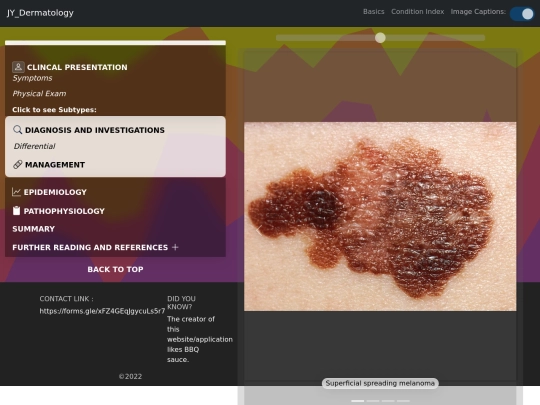
Task: Toggle the Image Captions switch
Action: (x=522, y=14)
